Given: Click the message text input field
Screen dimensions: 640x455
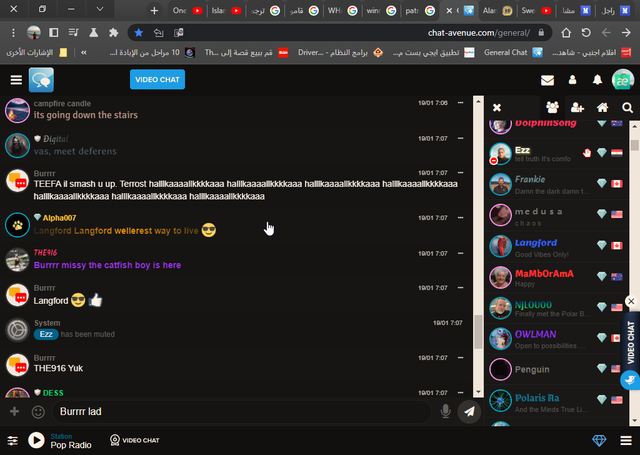Looking at the screenshot, I should point(242,411).
